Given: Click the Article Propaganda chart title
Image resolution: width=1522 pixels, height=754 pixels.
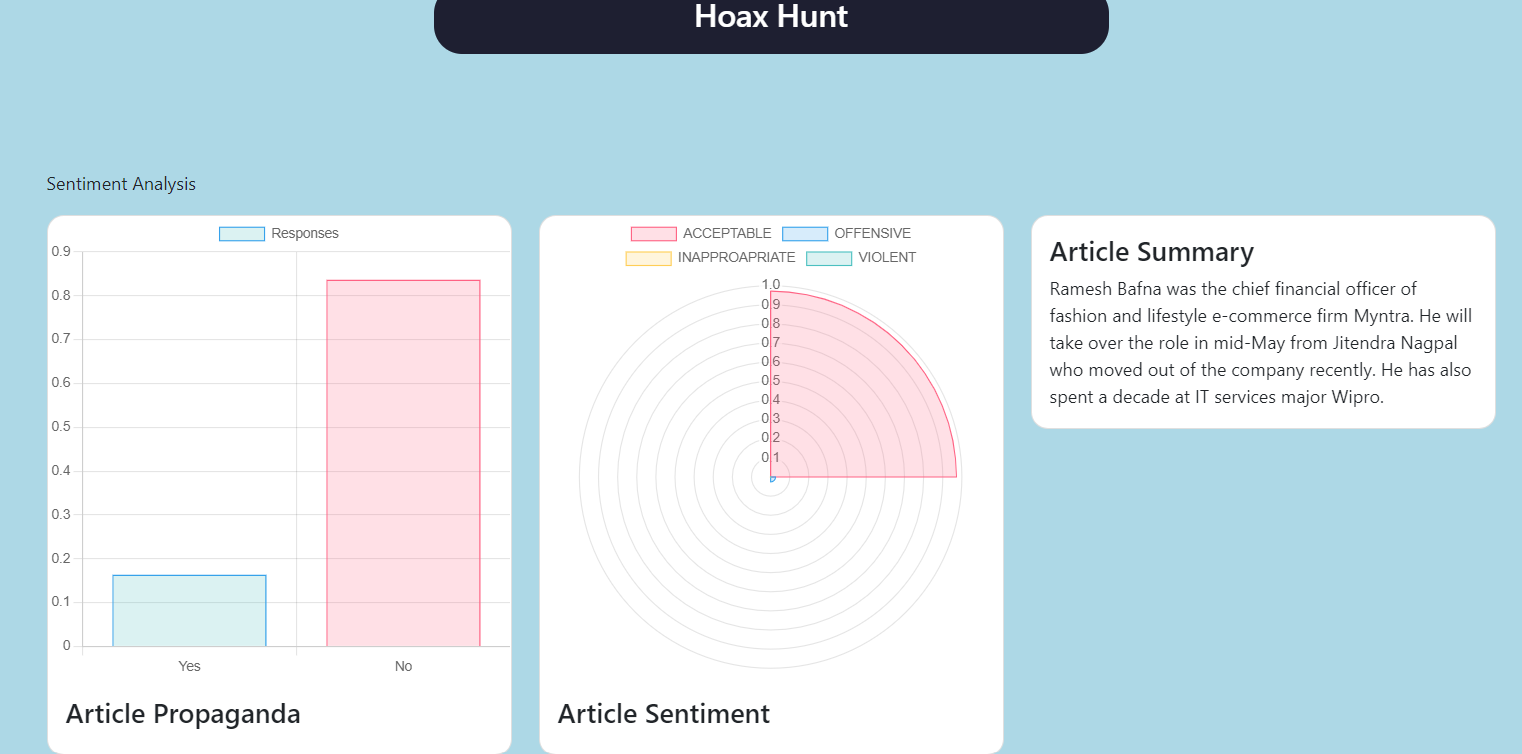Looking at the screenshot, I should point(183,714).
